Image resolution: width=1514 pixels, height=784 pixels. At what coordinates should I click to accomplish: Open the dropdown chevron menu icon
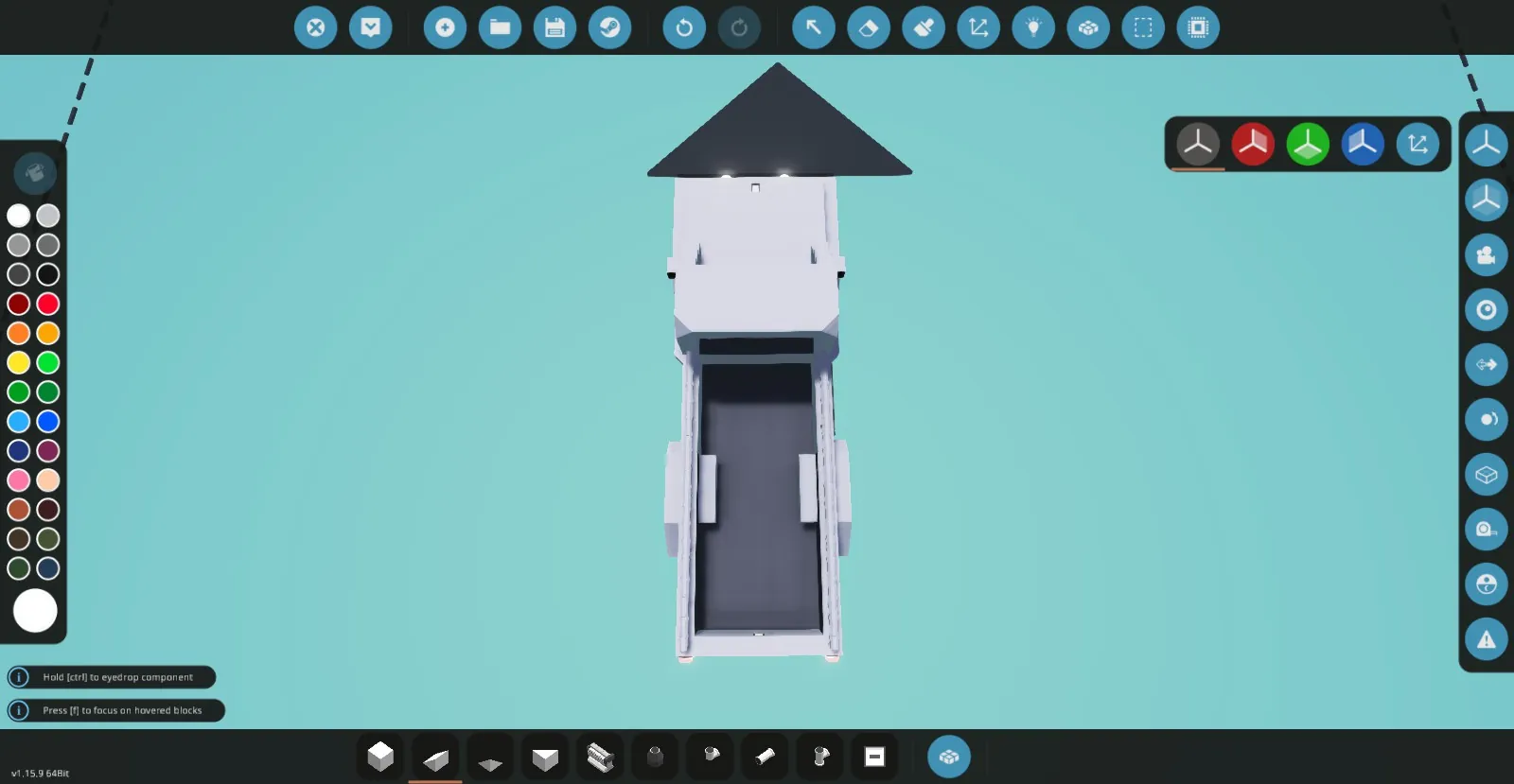(371, 27)
